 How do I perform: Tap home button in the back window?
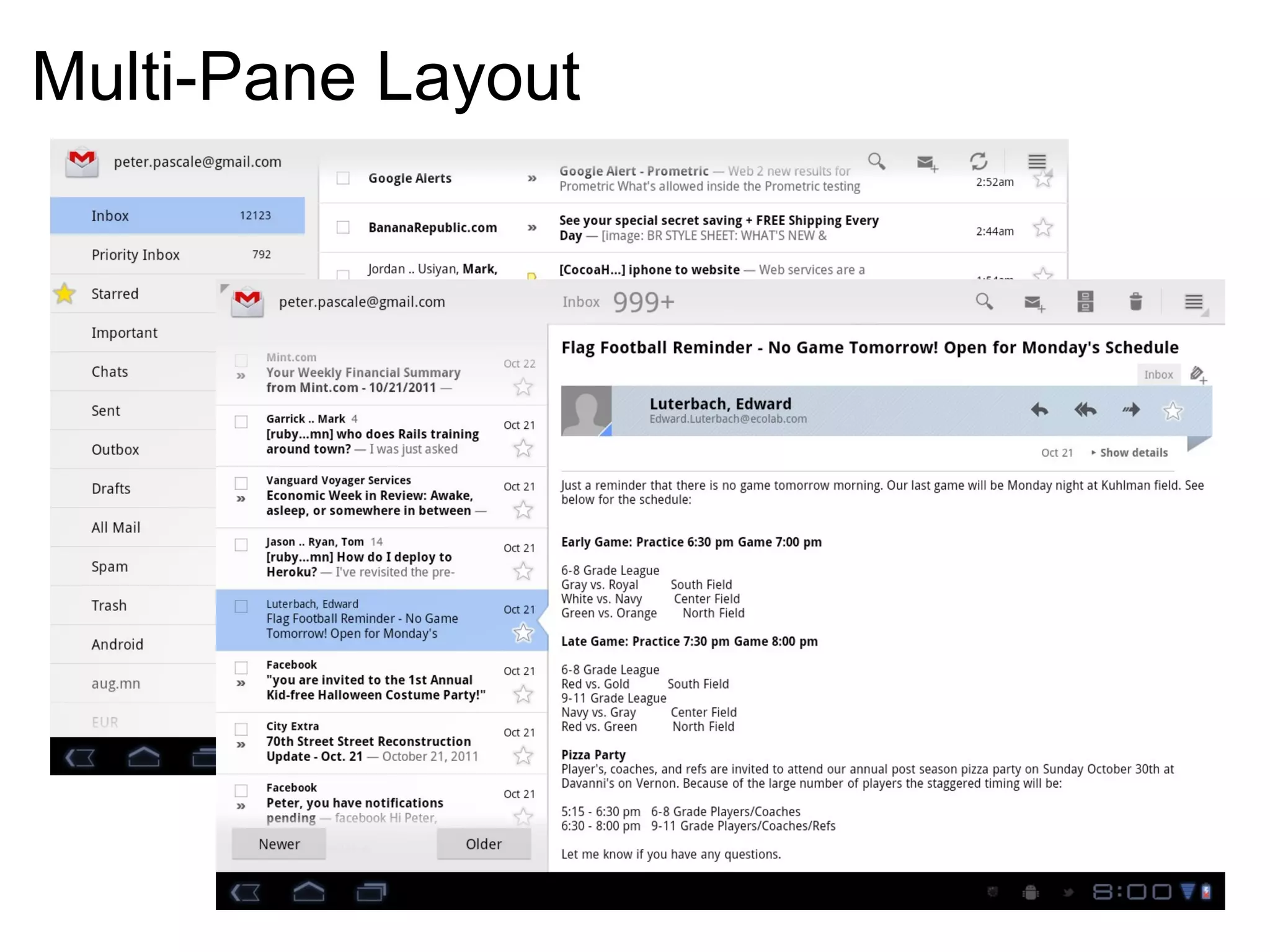(x=143, y=757)
